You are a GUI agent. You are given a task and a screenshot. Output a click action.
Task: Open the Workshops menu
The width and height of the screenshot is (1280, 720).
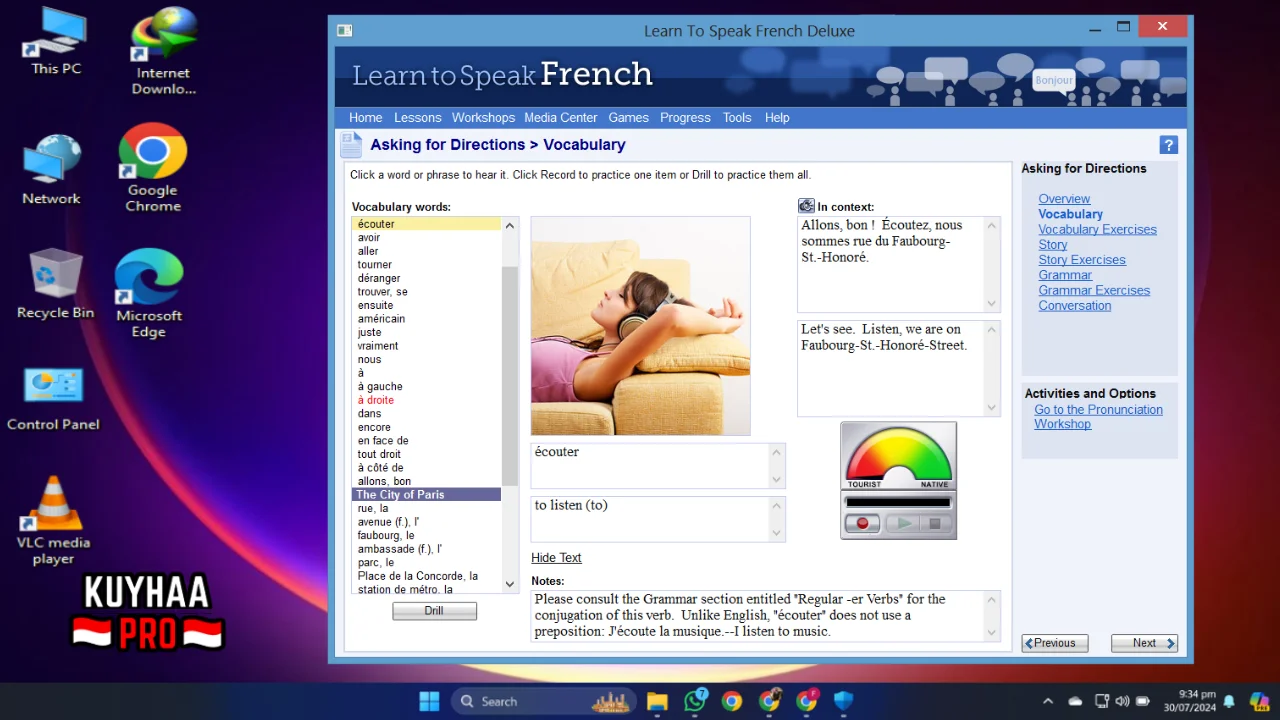point(483,118)
